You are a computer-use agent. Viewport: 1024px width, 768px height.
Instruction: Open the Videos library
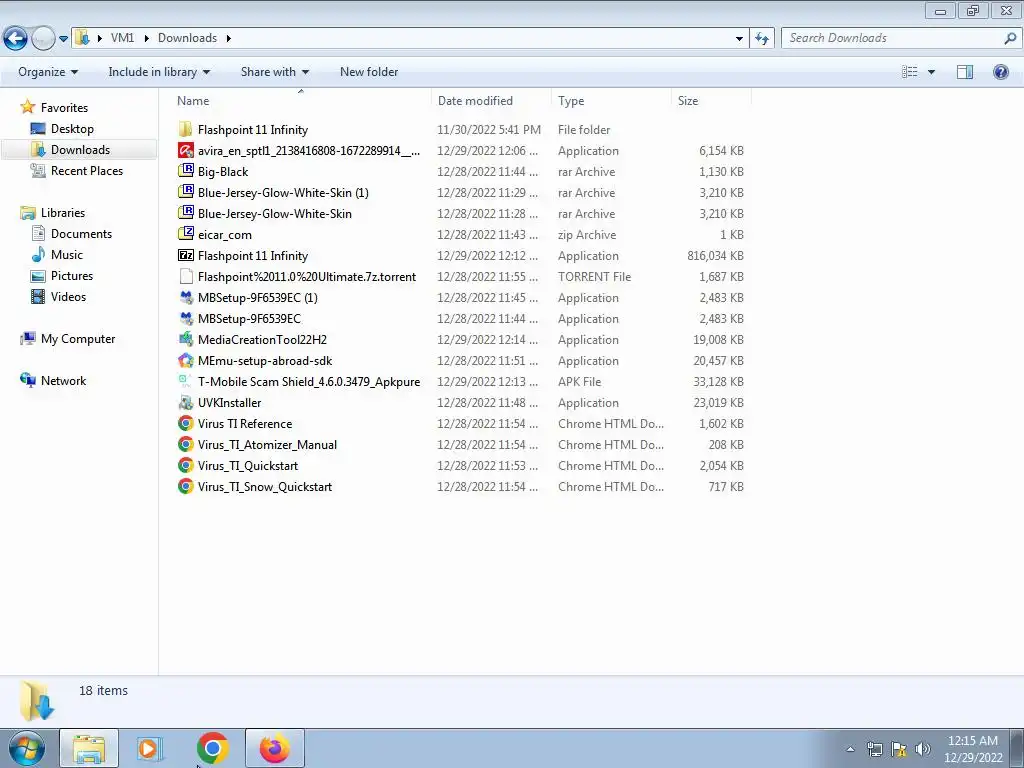58,296
